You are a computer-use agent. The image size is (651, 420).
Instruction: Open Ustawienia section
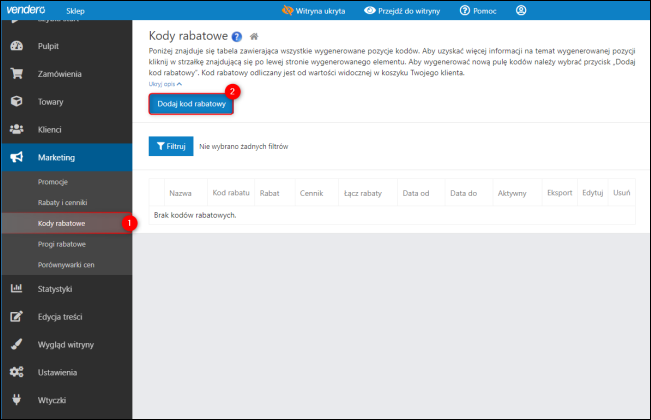(66, 372)
